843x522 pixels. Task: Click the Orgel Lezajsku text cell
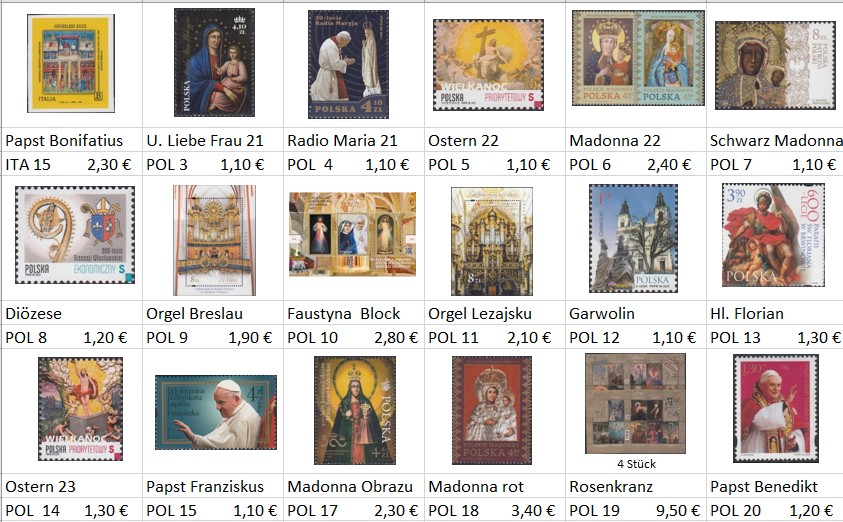(479, 313)
